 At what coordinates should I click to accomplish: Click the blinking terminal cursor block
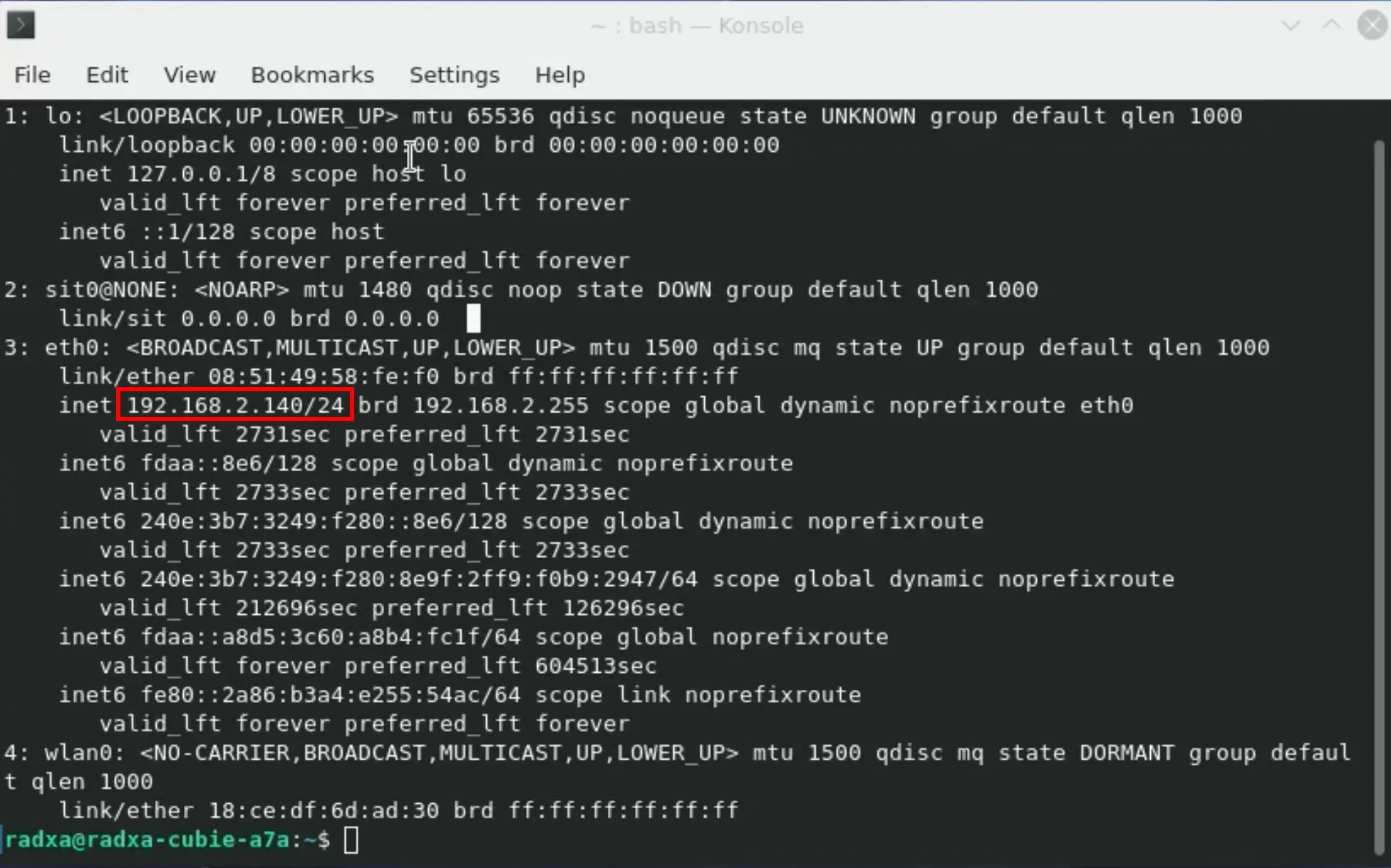click(x=472, y=319)
